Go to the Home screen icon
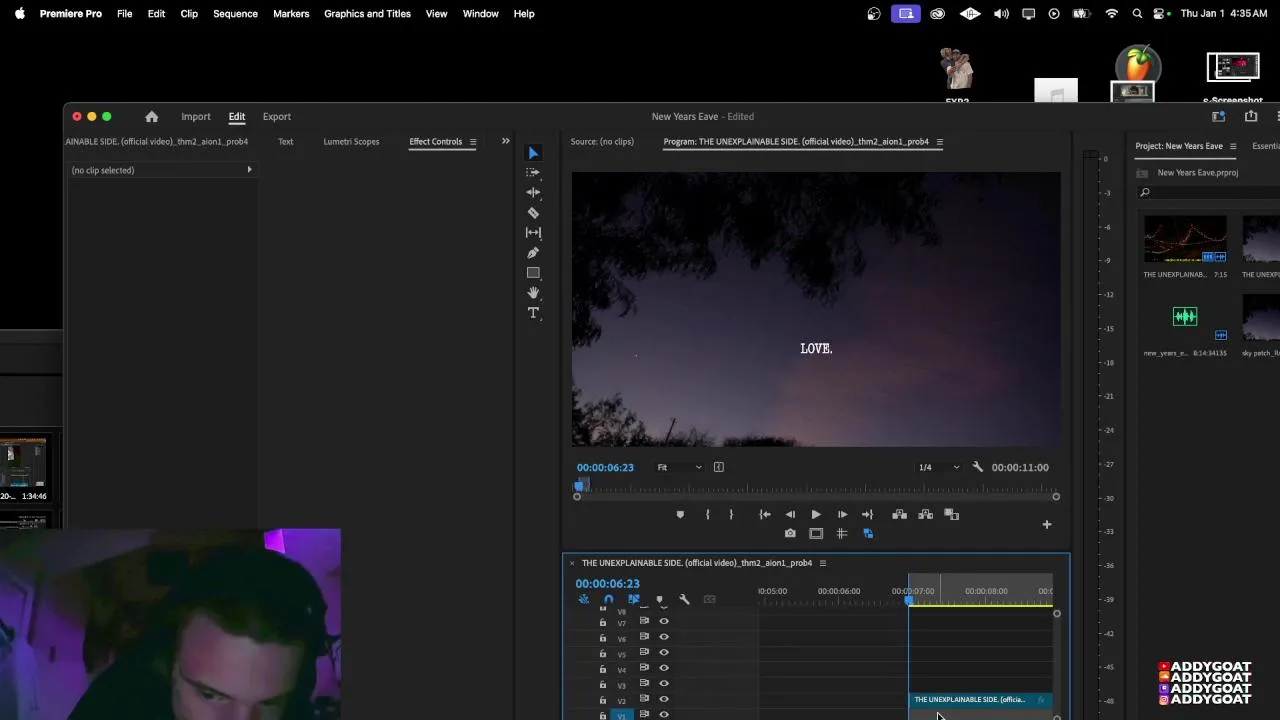 pyautogui.click(x=151, y=117)
